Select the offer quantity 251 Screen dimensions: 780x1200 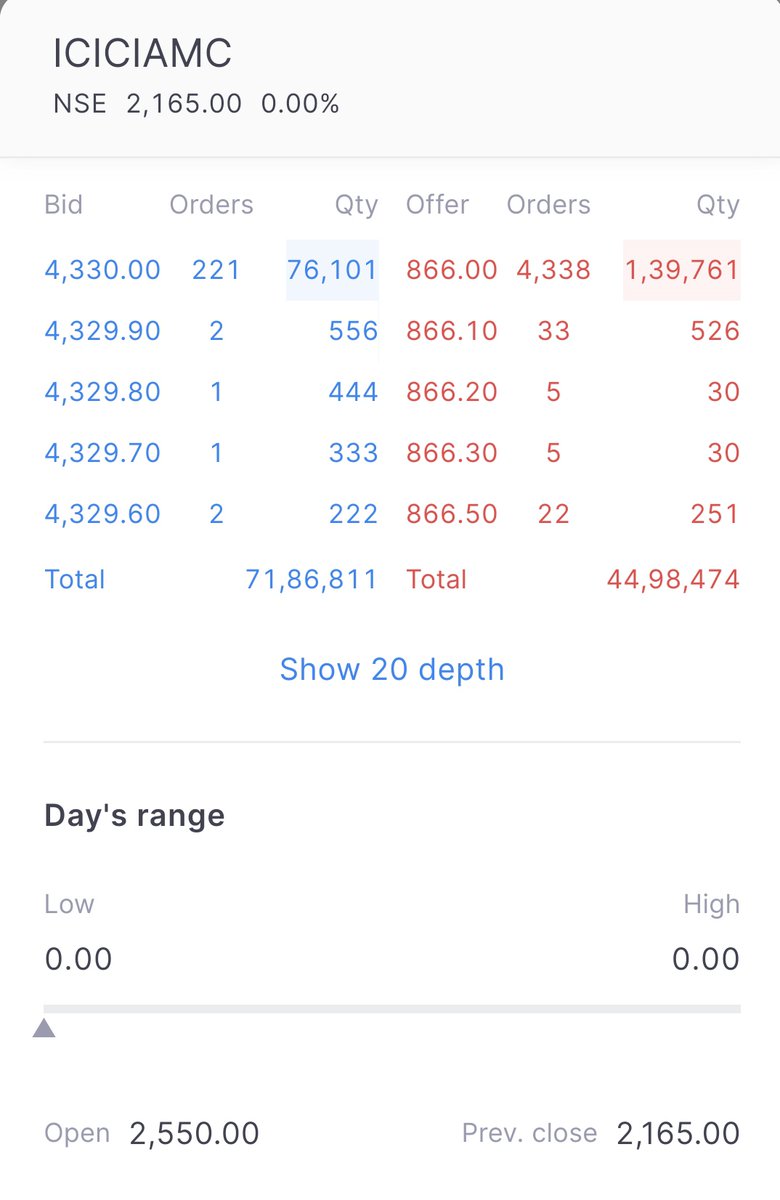pyautogui.click(x=715, y=514)
